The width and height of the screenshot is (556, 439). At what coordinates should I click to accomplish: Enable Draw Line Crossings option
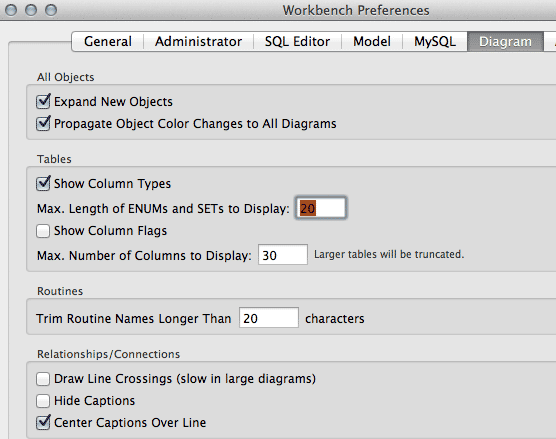tap(43, 379)
